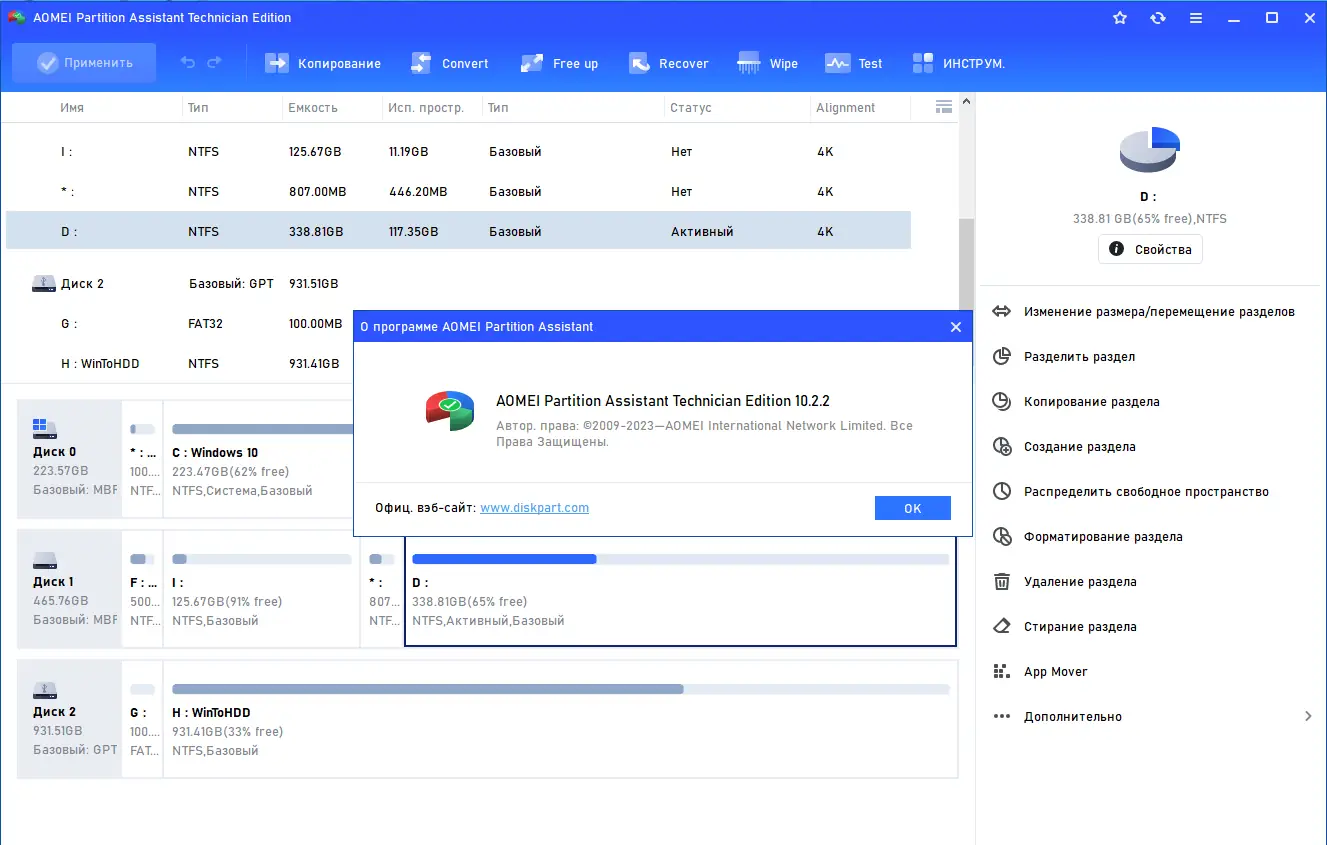Select the 807.00MB partition row in the table
Image resolution: width=1327 pixels, height=845 pixels.
coord(458,192)
